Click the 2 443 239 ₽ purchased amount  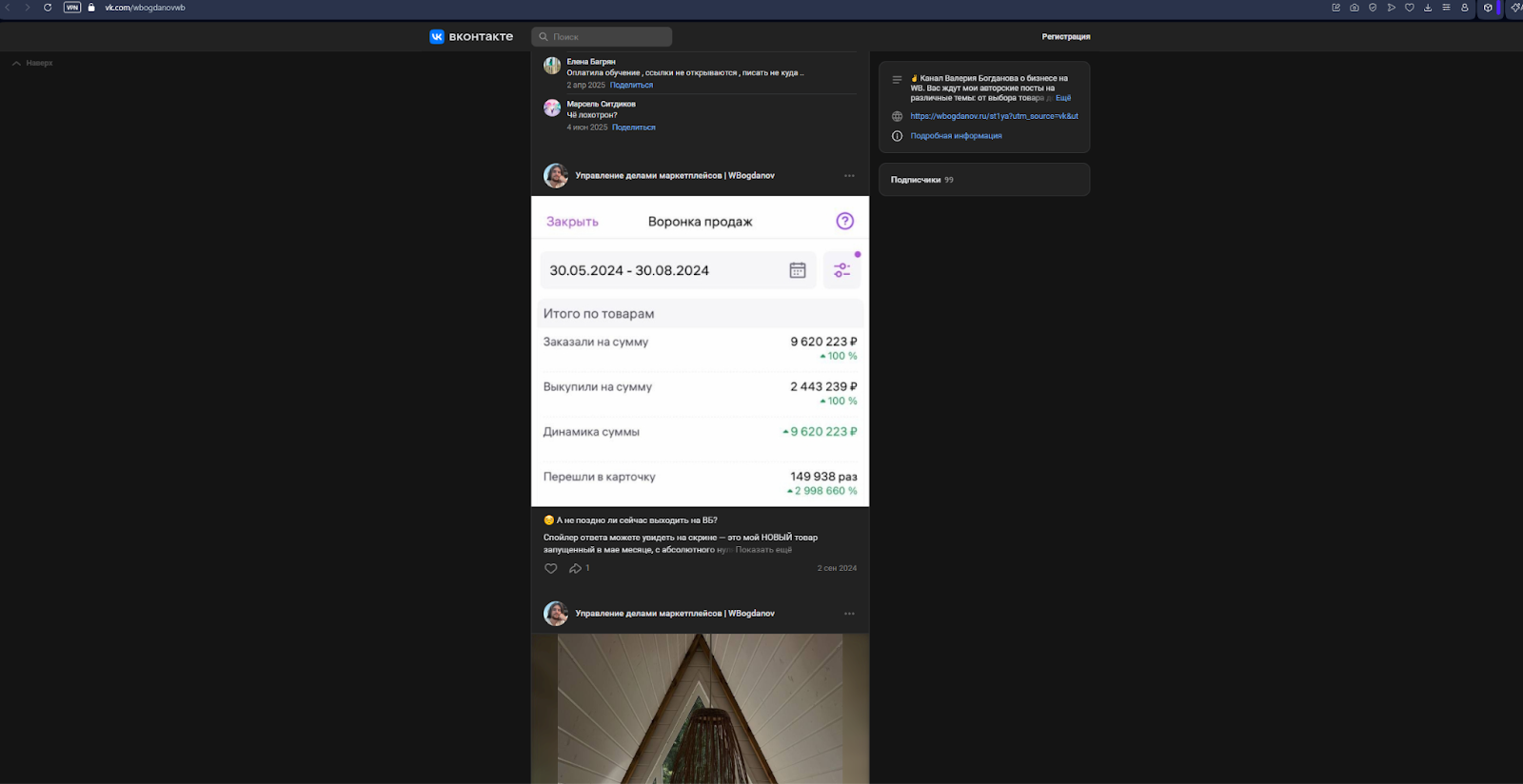pos(823,386)
